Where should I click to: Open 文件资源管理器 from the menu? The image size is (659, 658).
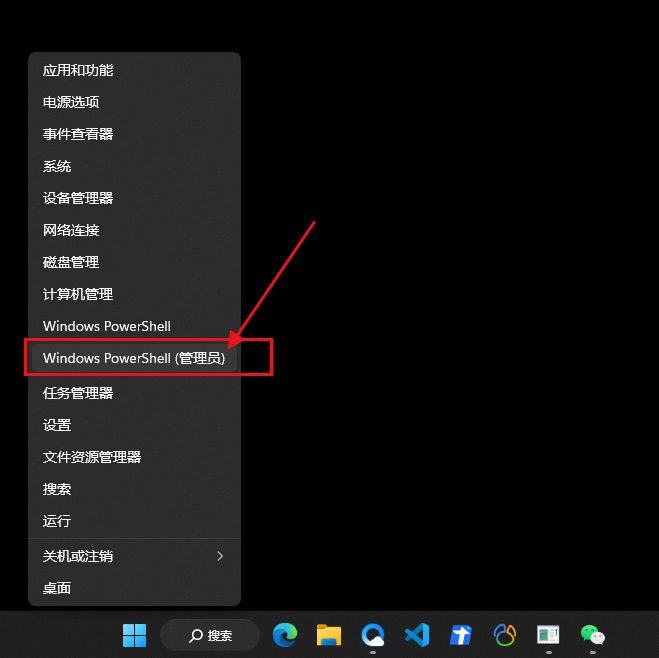pyautogui.click(x=92, y=457)
